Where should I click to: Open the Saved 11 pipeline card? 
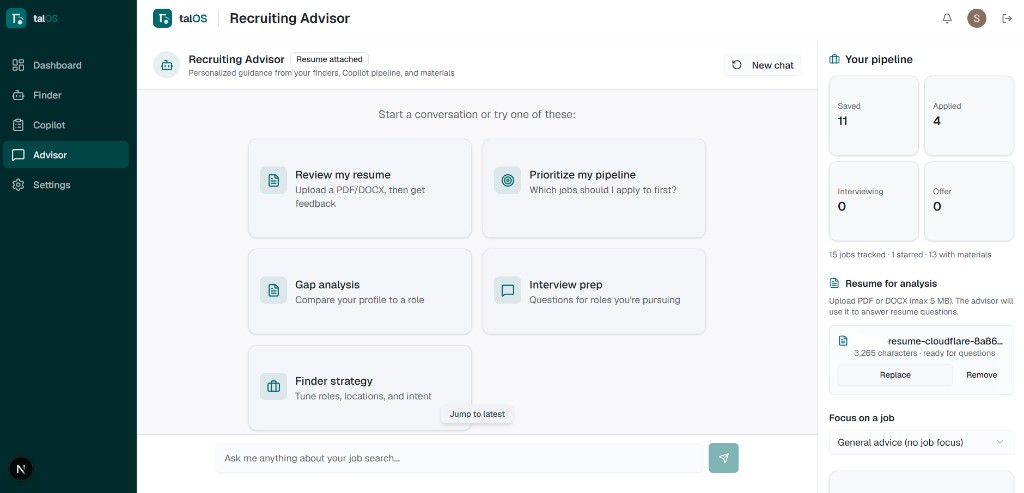click(x=874, y=115)
